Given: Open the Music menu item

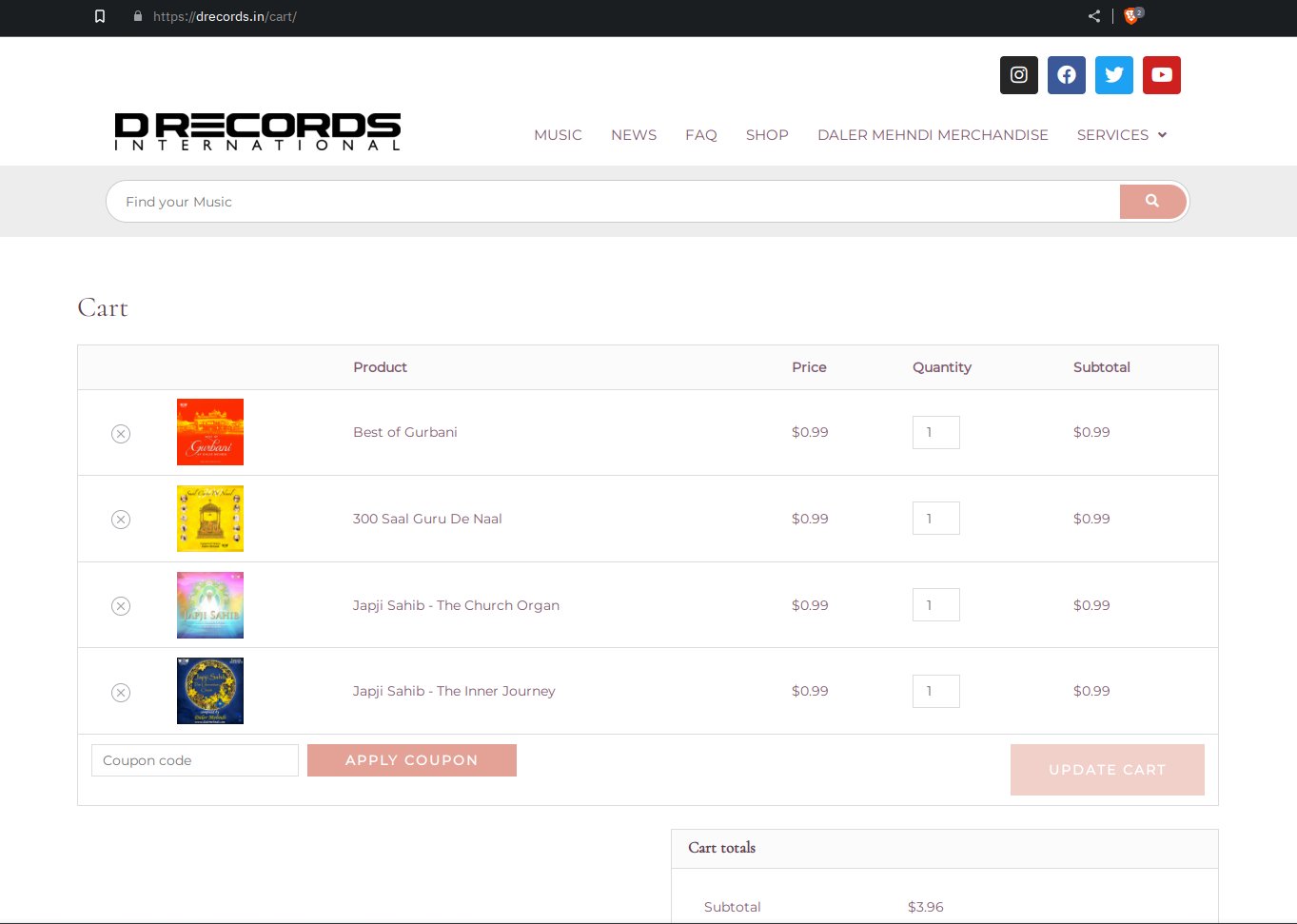Looking at the screenshot, I should pos(558,135).
